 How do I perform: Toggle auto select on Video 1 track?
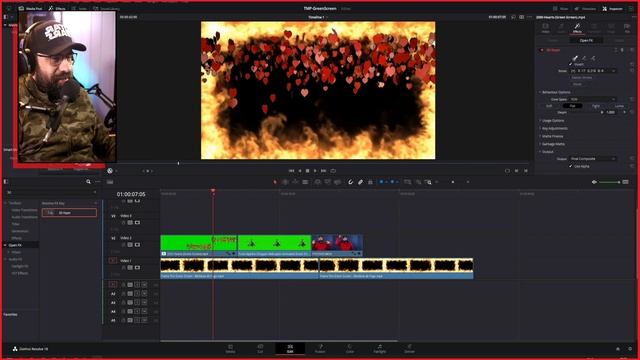130,267
